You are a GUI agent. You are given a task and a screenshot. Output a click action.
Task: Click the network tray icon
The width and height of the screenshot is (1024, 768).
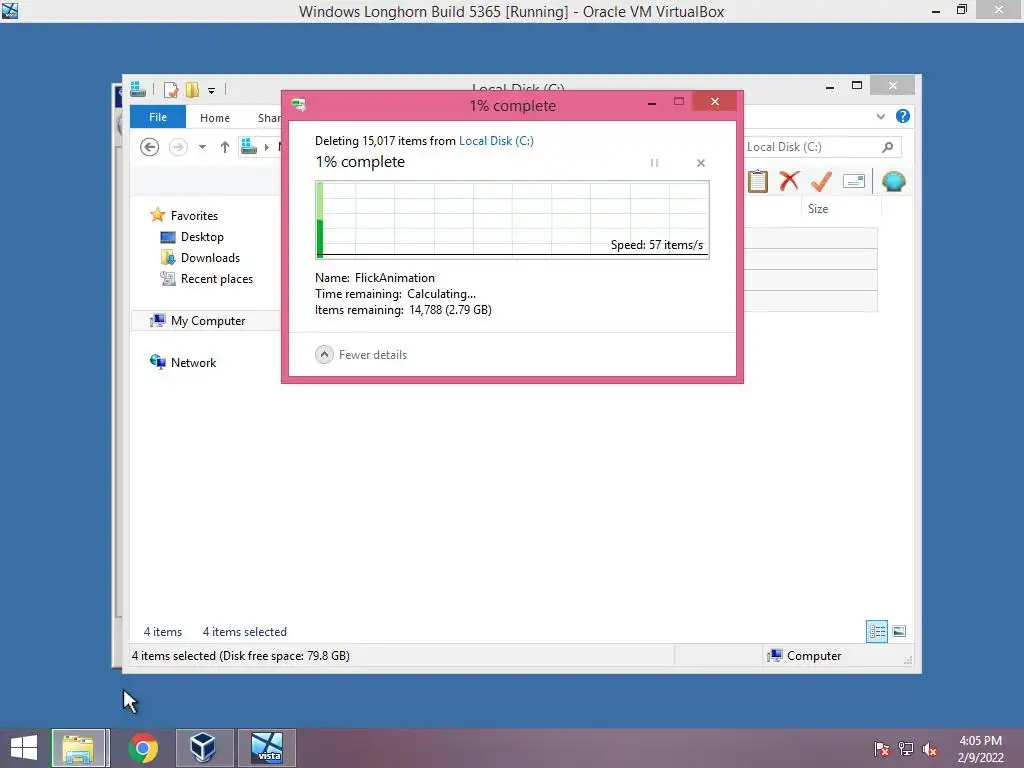click(906, 749)
